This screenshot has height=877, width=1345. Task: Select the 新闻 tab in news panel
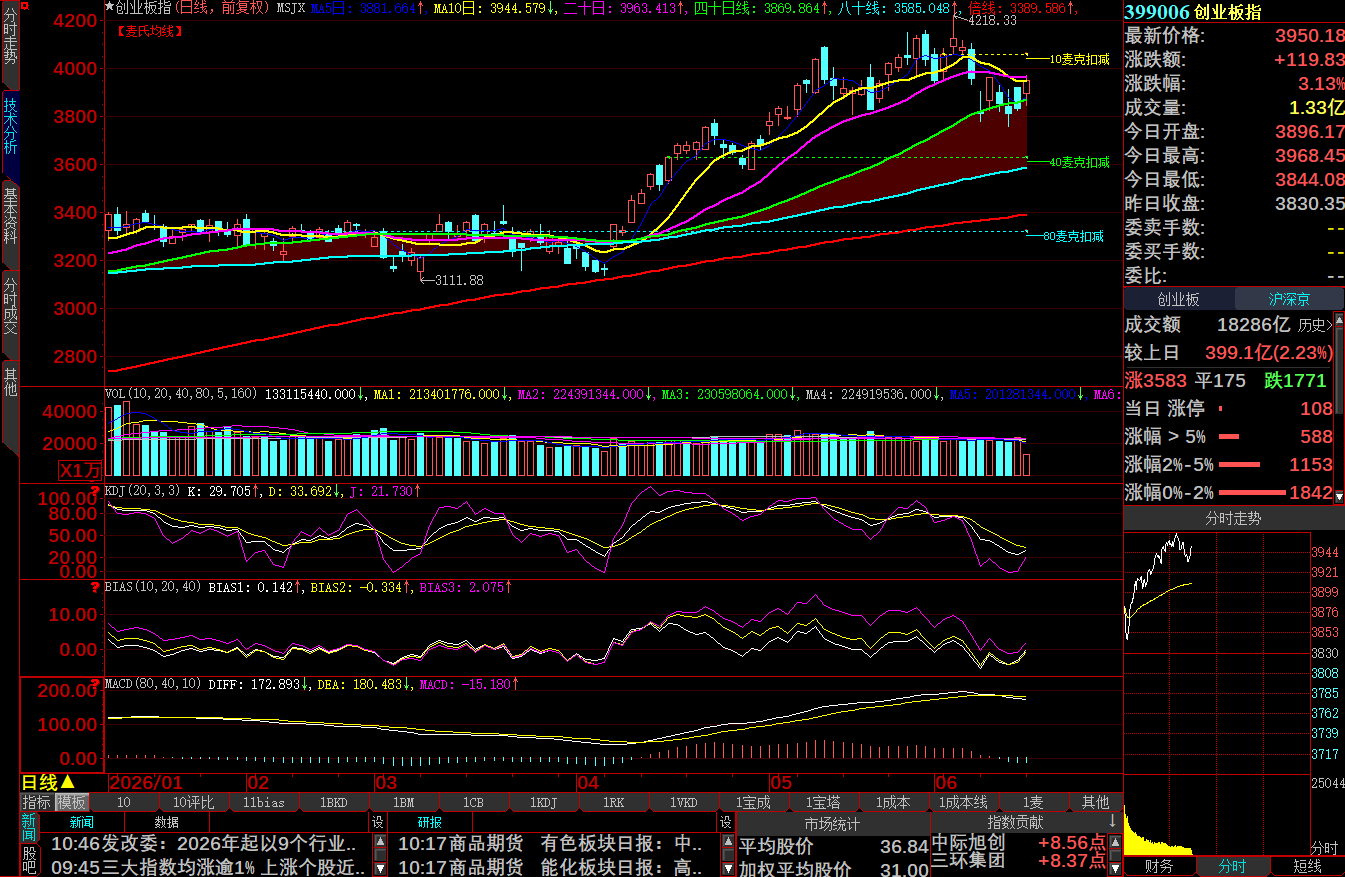(x=82, y=822)
